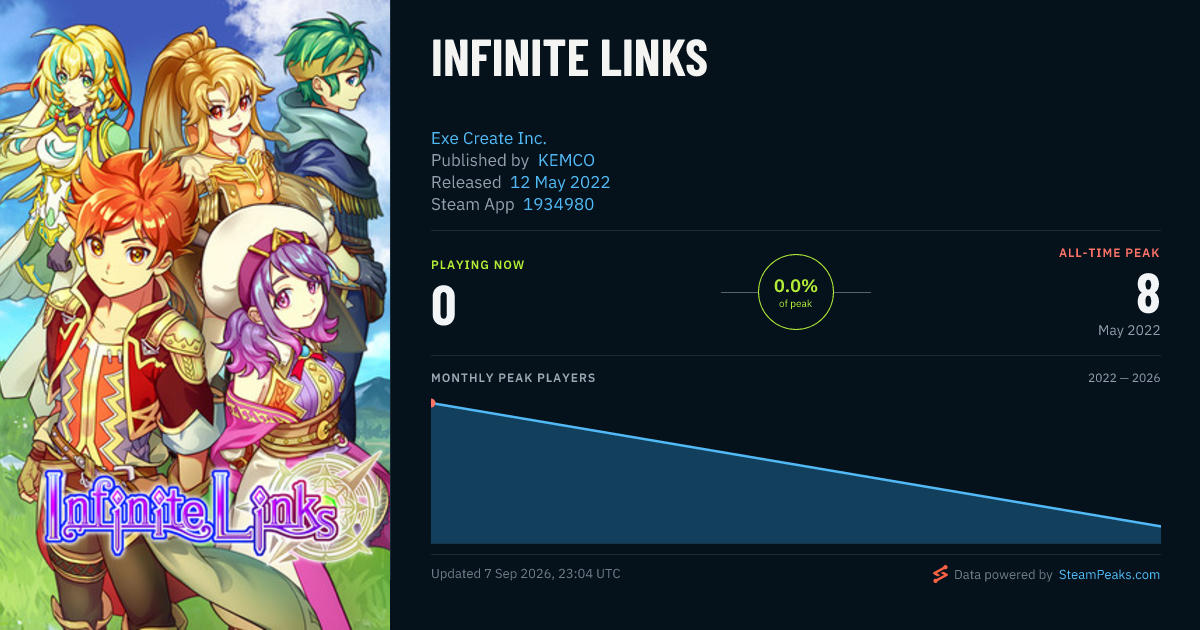Click the SteamPeaks lightning logo icon
This screenshot has width=1200, height=630.
coord(939,574)
